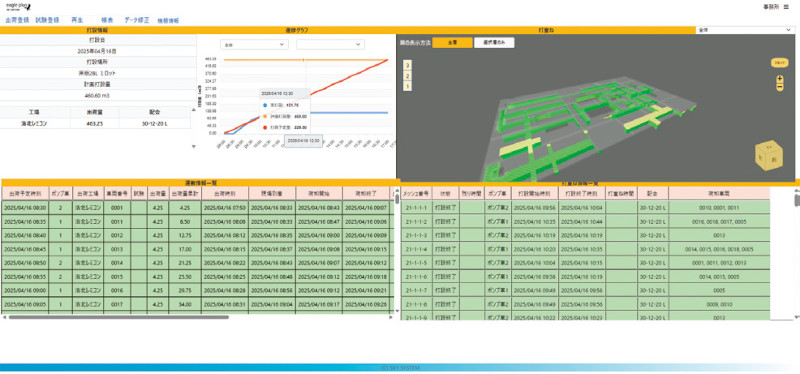Screen dimensions: 800x374
Task: Select mesh row 21-1-1-3
Action: pos(585,236)
